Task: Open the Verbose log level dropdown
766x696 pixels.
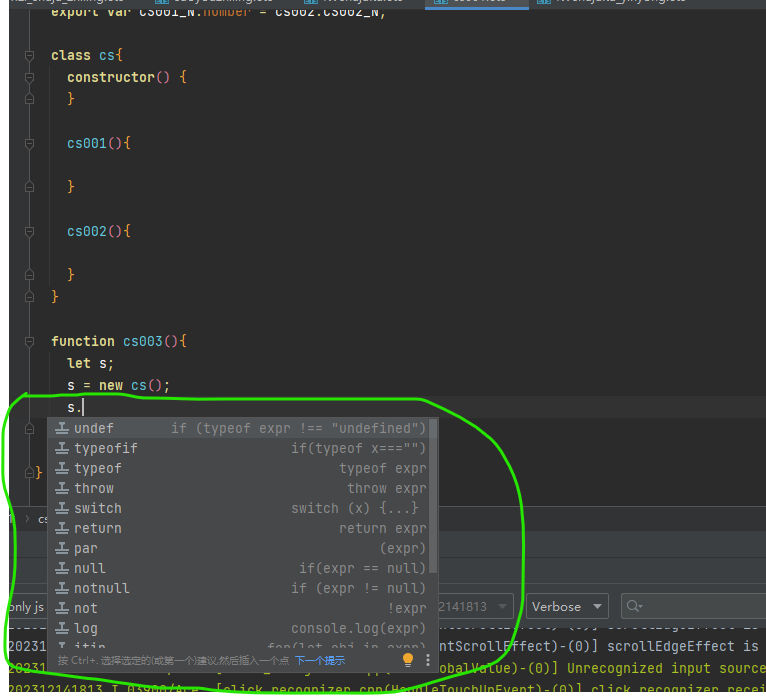Action: pos(567,607)
